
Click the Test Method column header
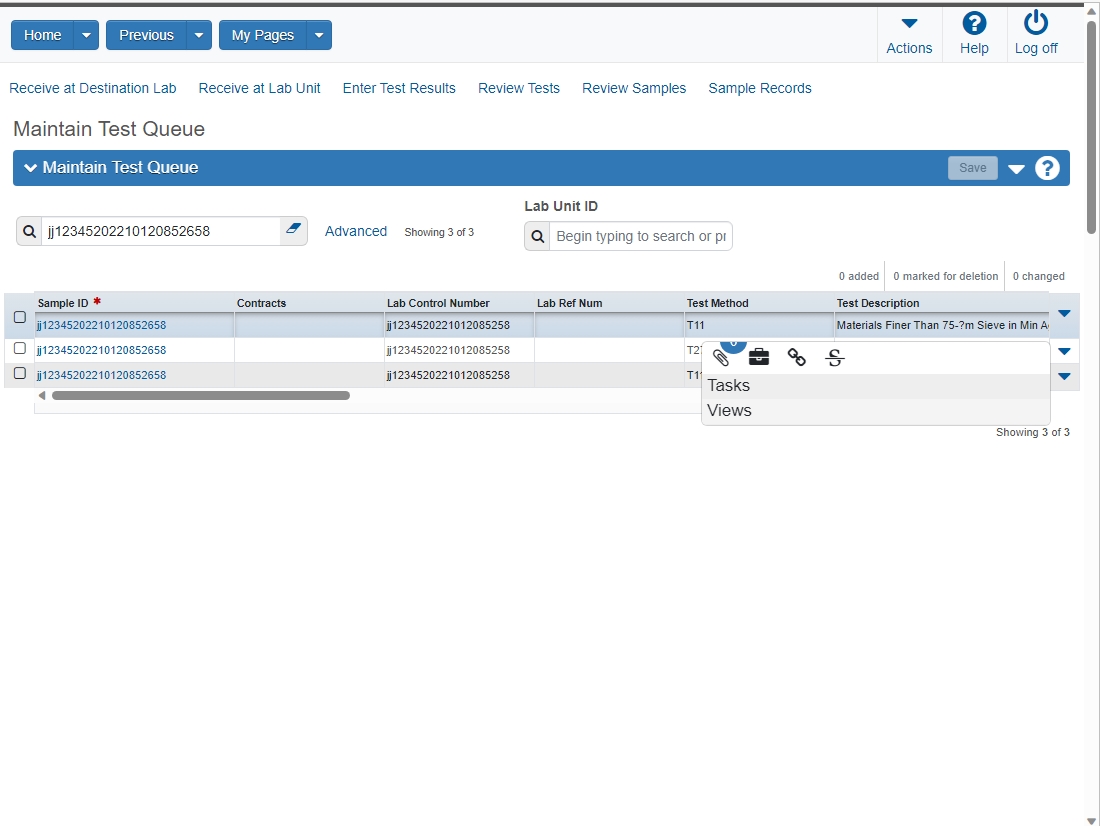tap(760, 303)
